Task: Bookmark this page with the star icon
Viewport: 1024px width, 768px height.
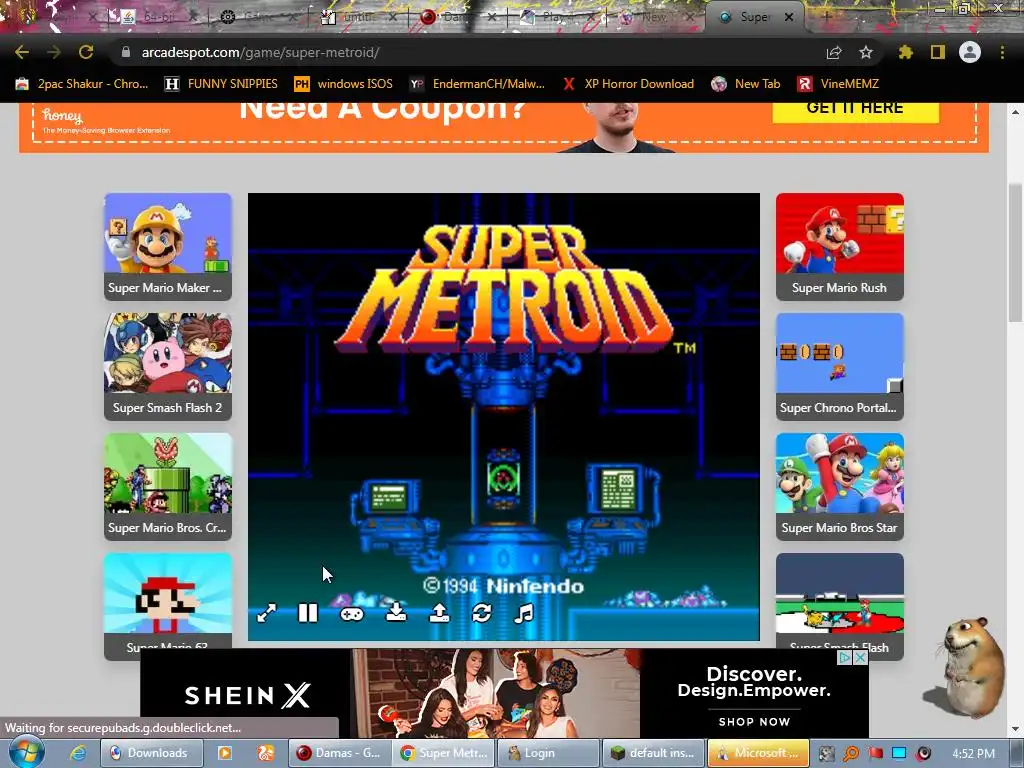Action: (866, 52)
